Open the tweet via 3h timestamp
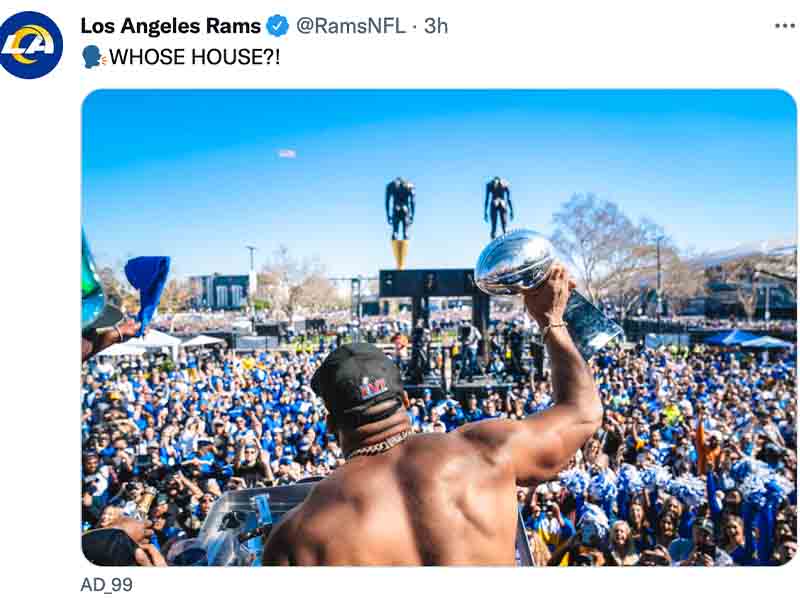This screenshot has height=600, width=800. [x=436, y=26]
